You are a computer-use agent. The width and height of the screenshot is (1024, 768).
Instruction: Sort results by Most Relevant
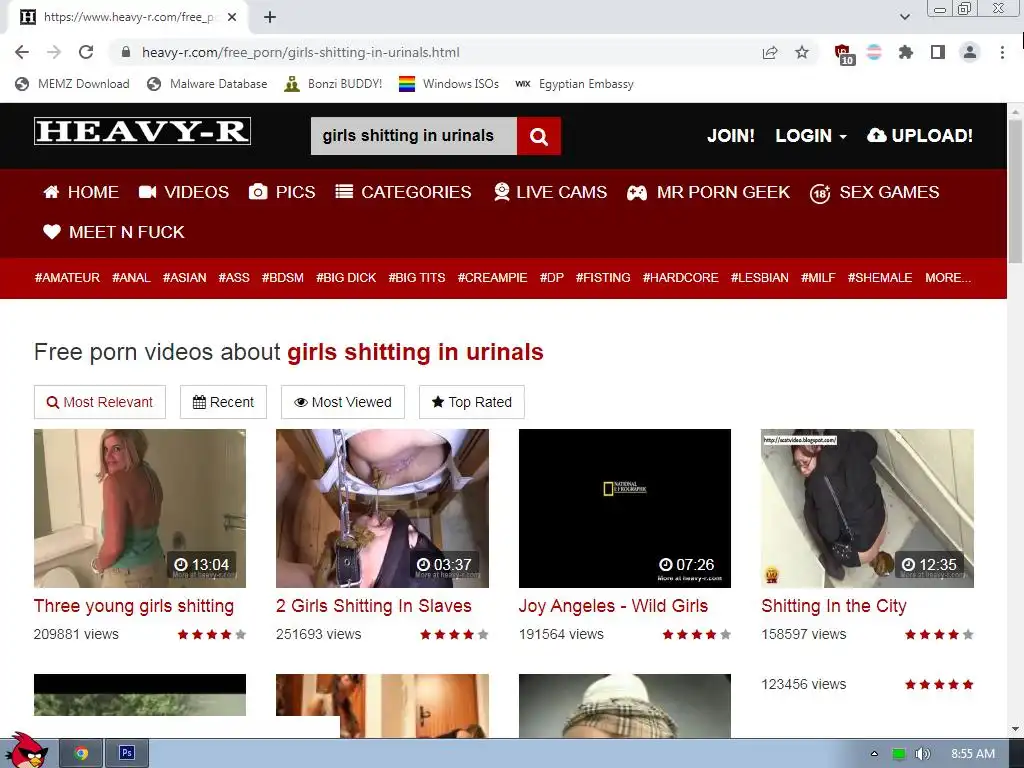pos(100,402)
